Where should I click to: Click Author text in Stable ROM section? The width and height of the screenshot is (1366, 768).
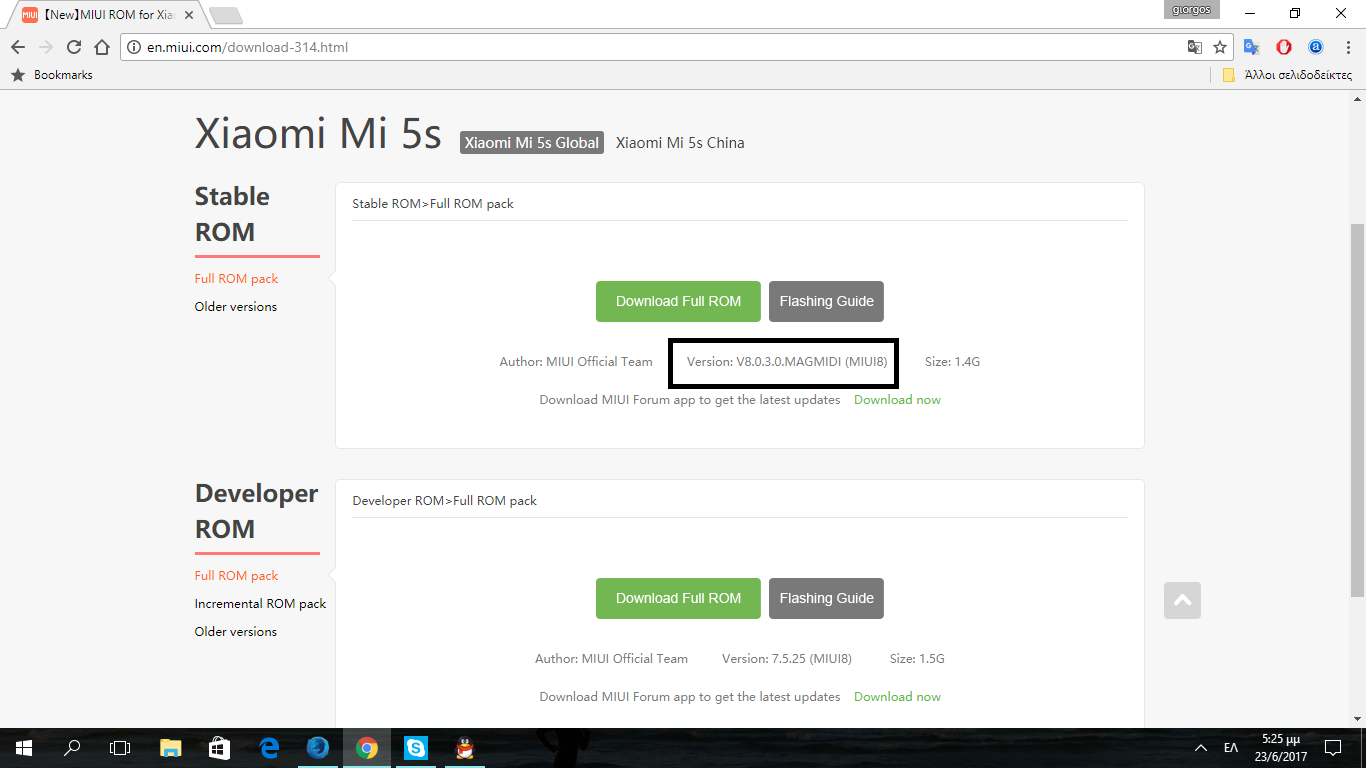576,362
